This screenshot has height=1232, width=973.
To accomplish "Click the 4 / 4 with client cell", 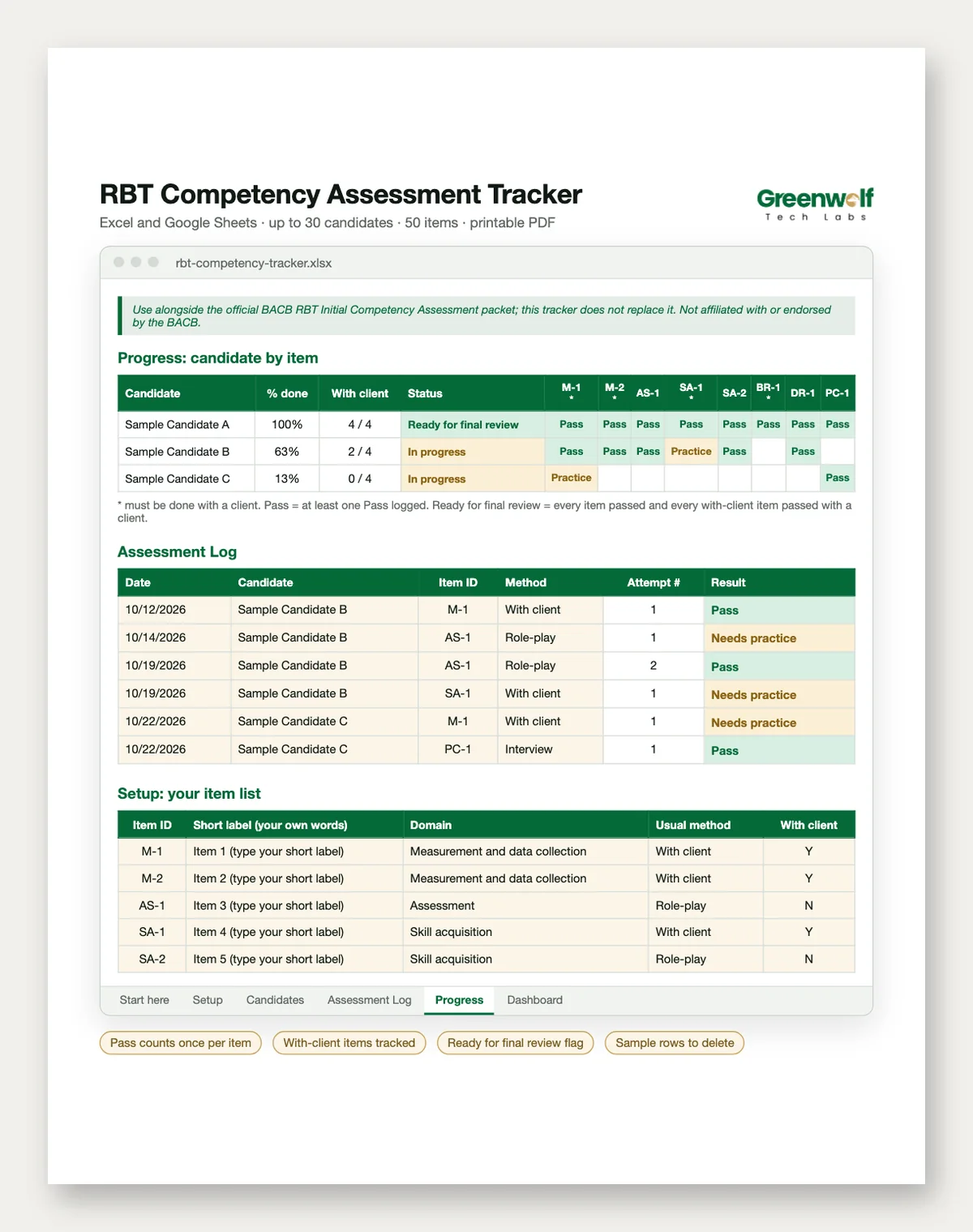I will coord(359,425).
